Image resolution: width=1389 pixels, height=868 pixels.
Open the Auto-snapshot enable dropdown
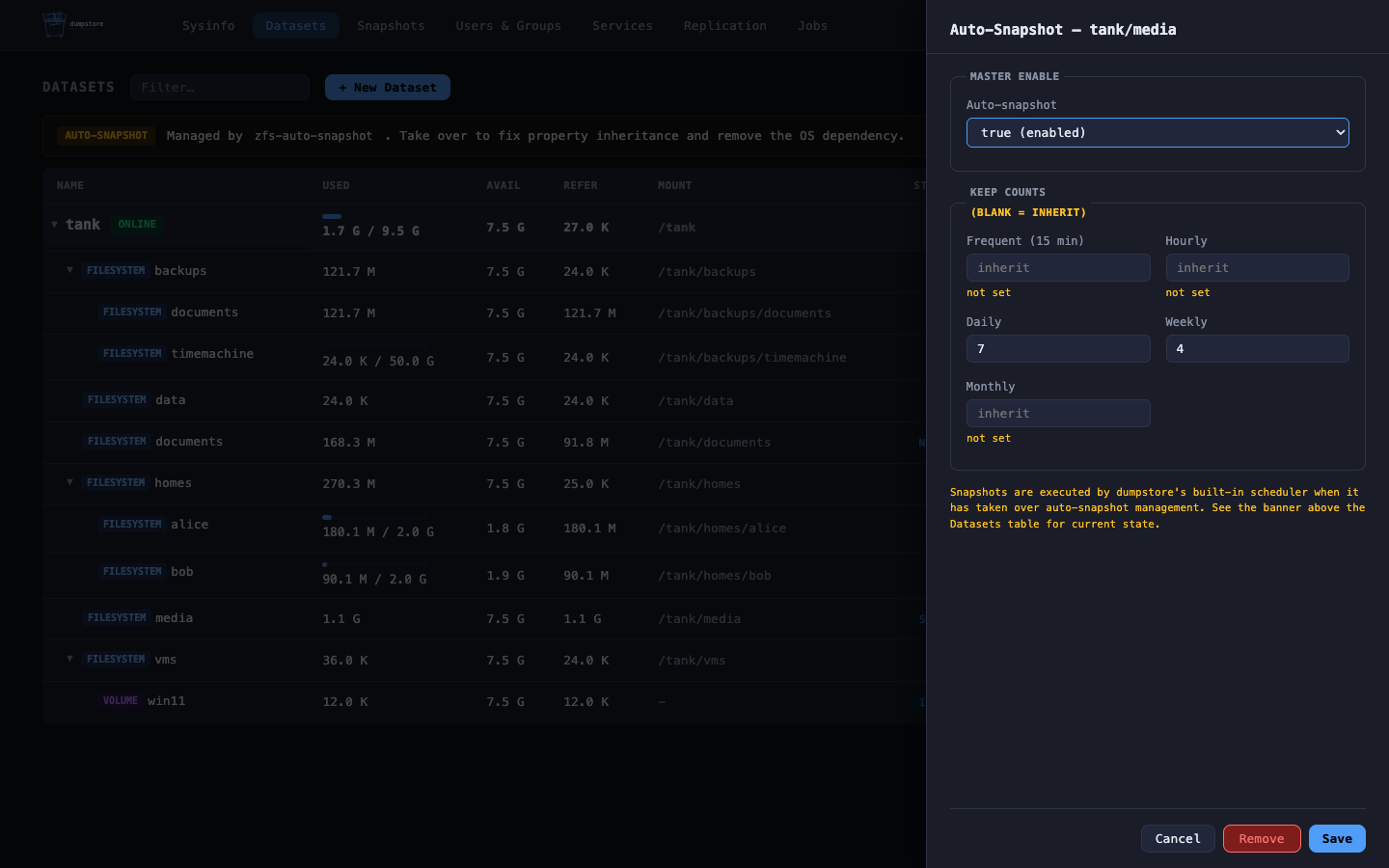click(x=1157, y=132)
